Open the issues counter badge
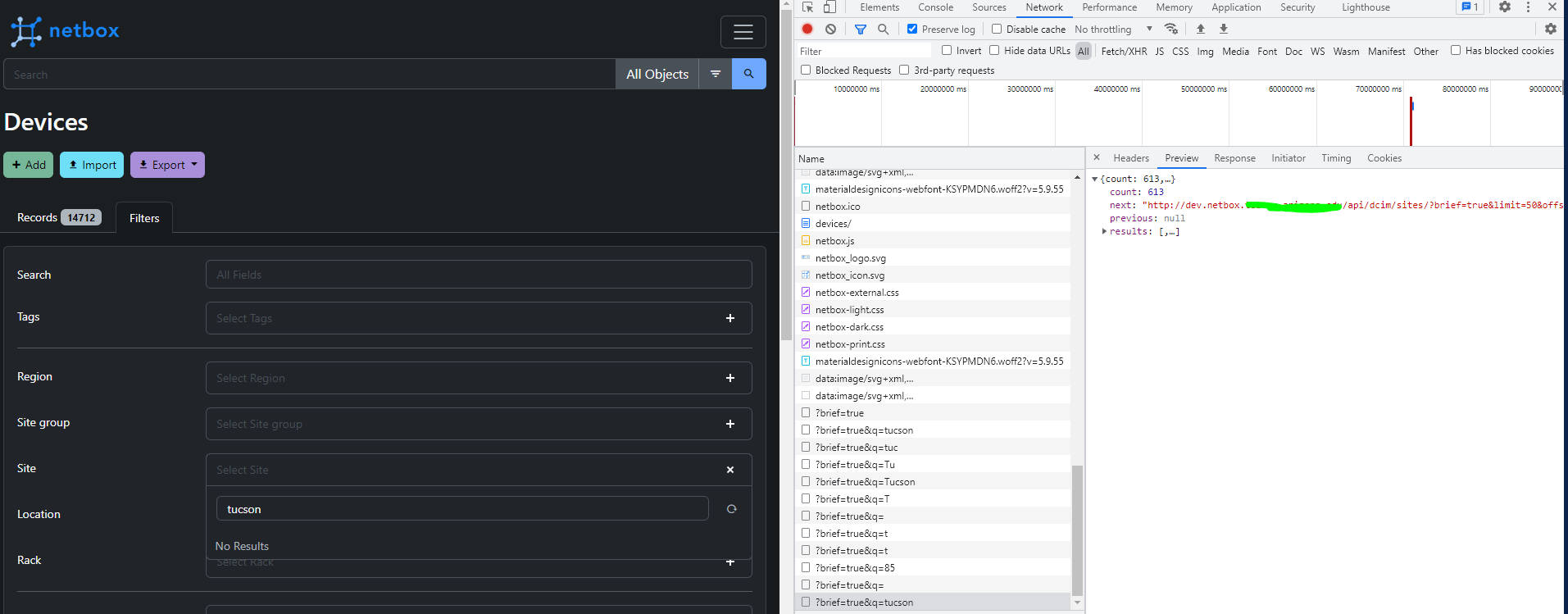Viewport: 1568px width, 614px height. coord(1470,7)
